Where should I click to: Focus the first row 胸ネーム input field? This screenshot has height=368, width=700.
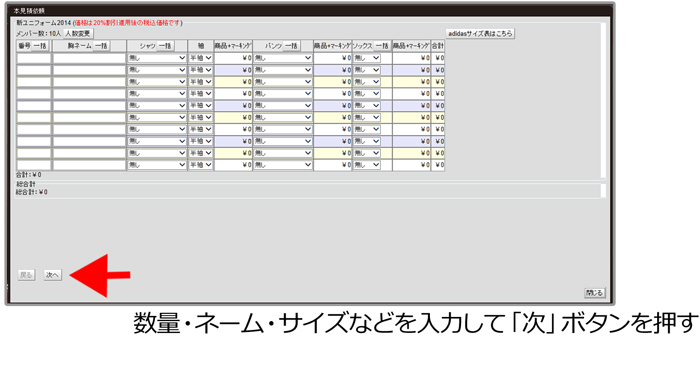click(x=89, y=58)
